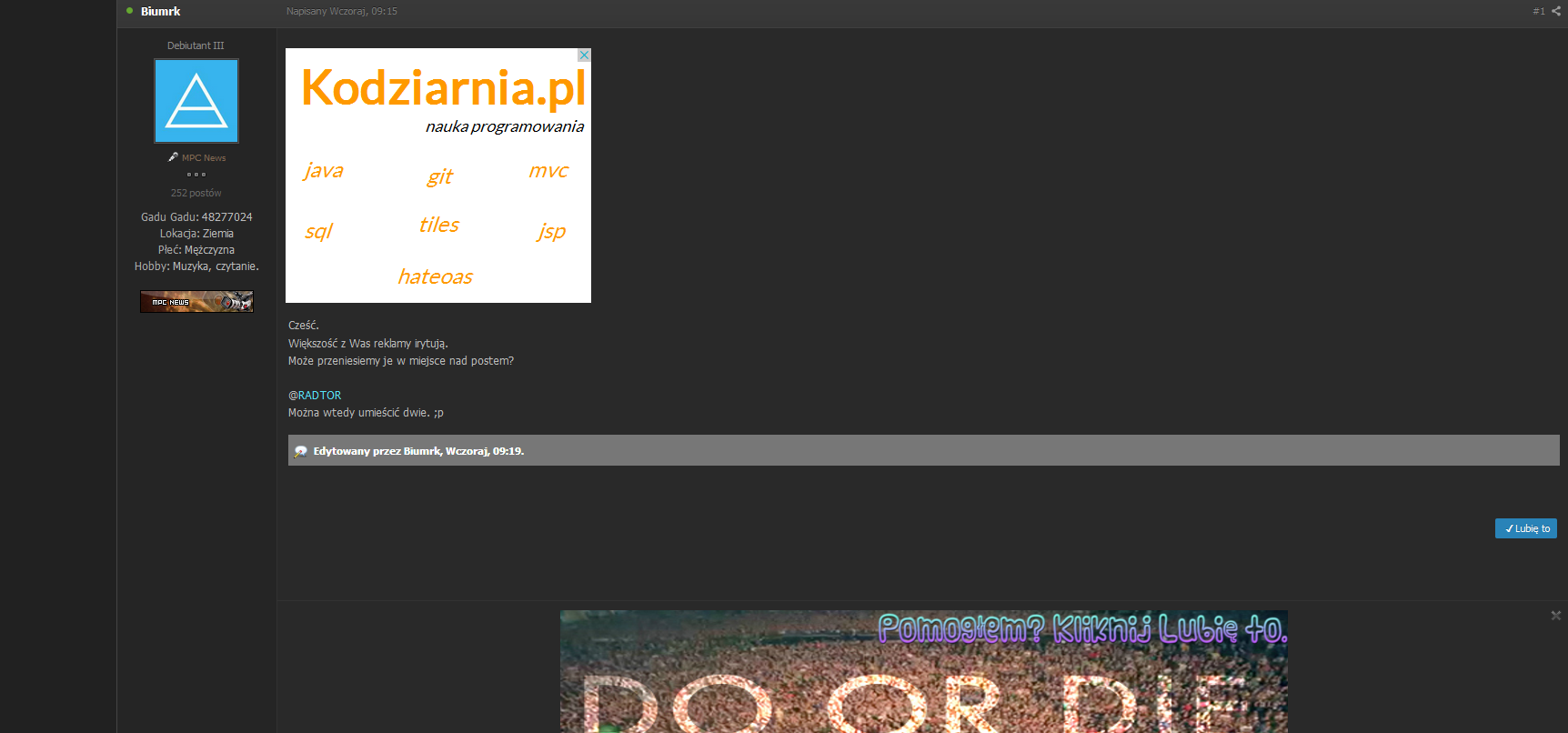Click Biumrk's triangle avatar image
Image resolution: width=1568 pixels, height=733 pixels.
tap(196, 101)
